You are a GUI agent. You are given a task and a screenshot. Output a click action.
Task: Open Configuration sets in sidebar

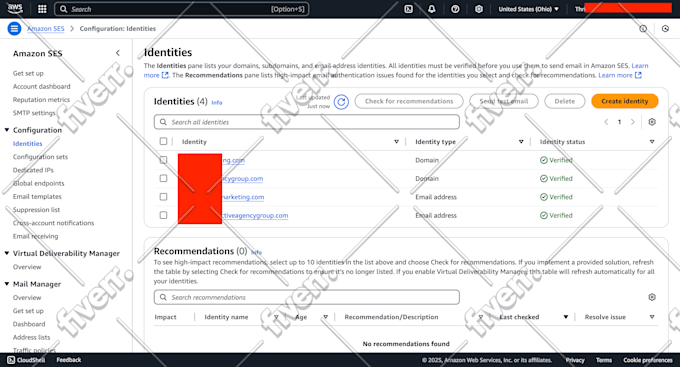point(40,157)
